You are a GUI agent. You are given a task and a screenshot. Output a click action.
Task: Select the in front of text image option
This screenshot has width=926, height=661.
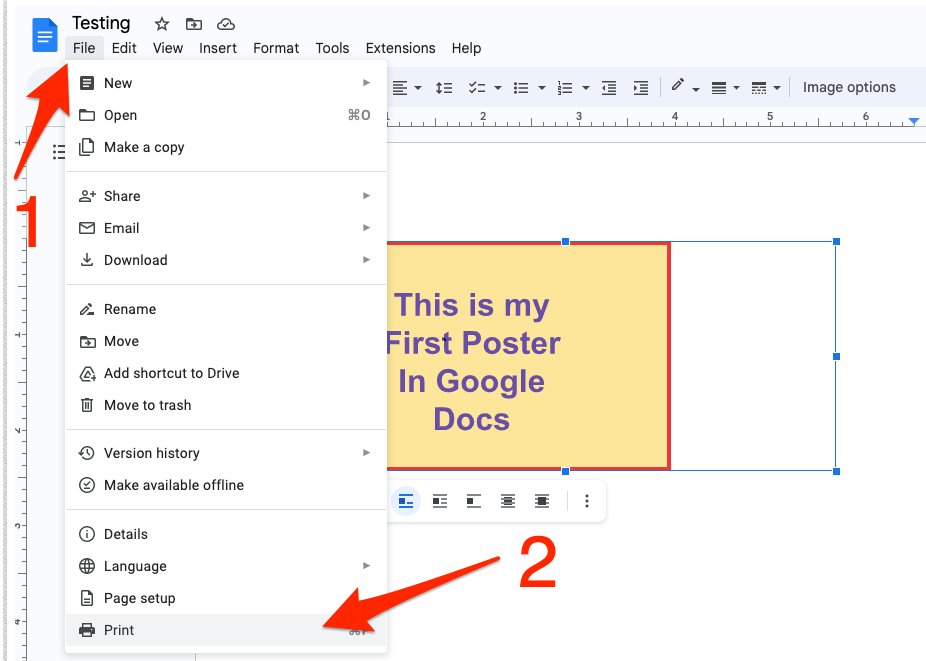click(x=542, y=502)
